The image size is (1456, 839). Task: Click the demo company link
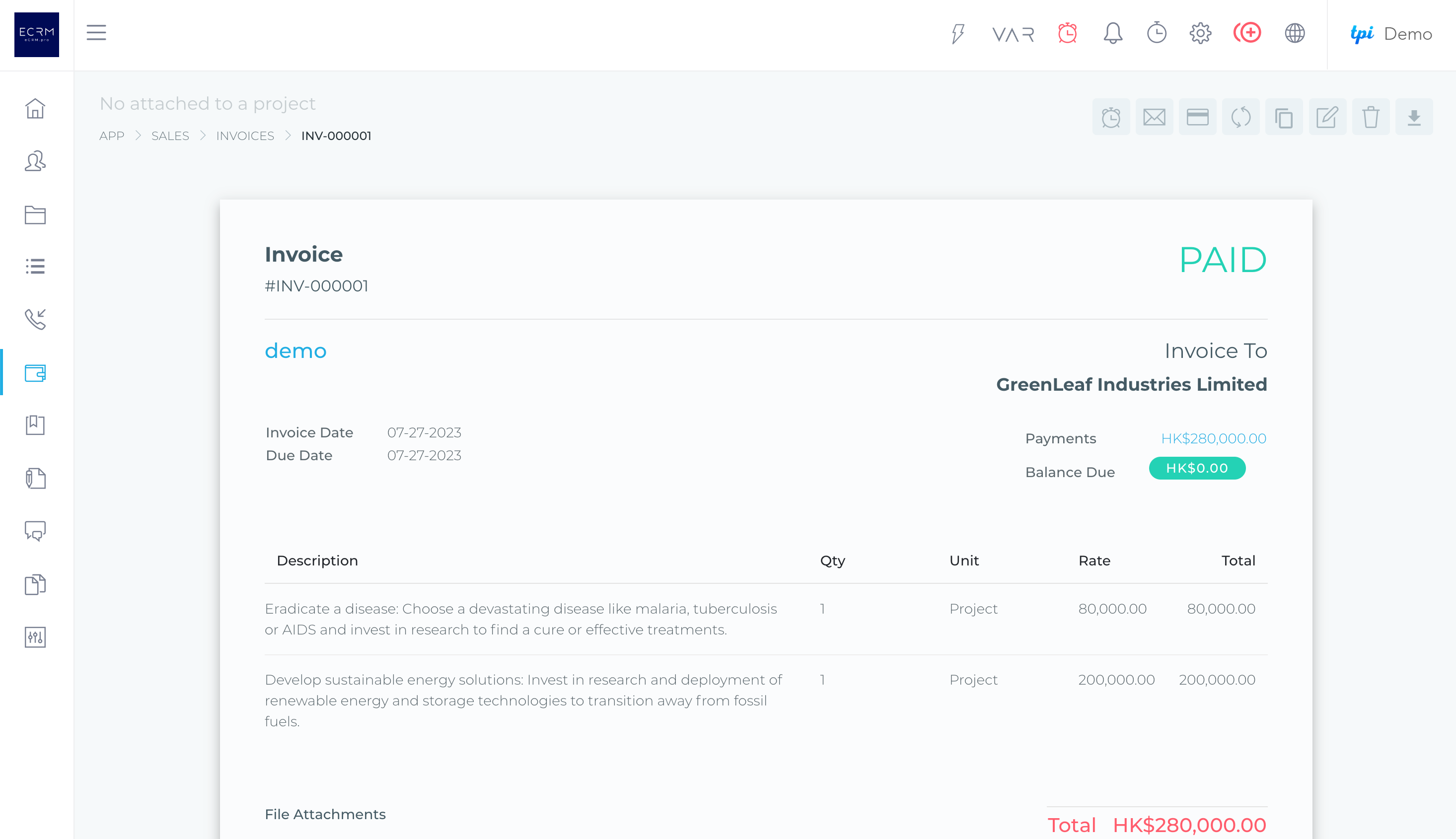(x=295, y=351)
